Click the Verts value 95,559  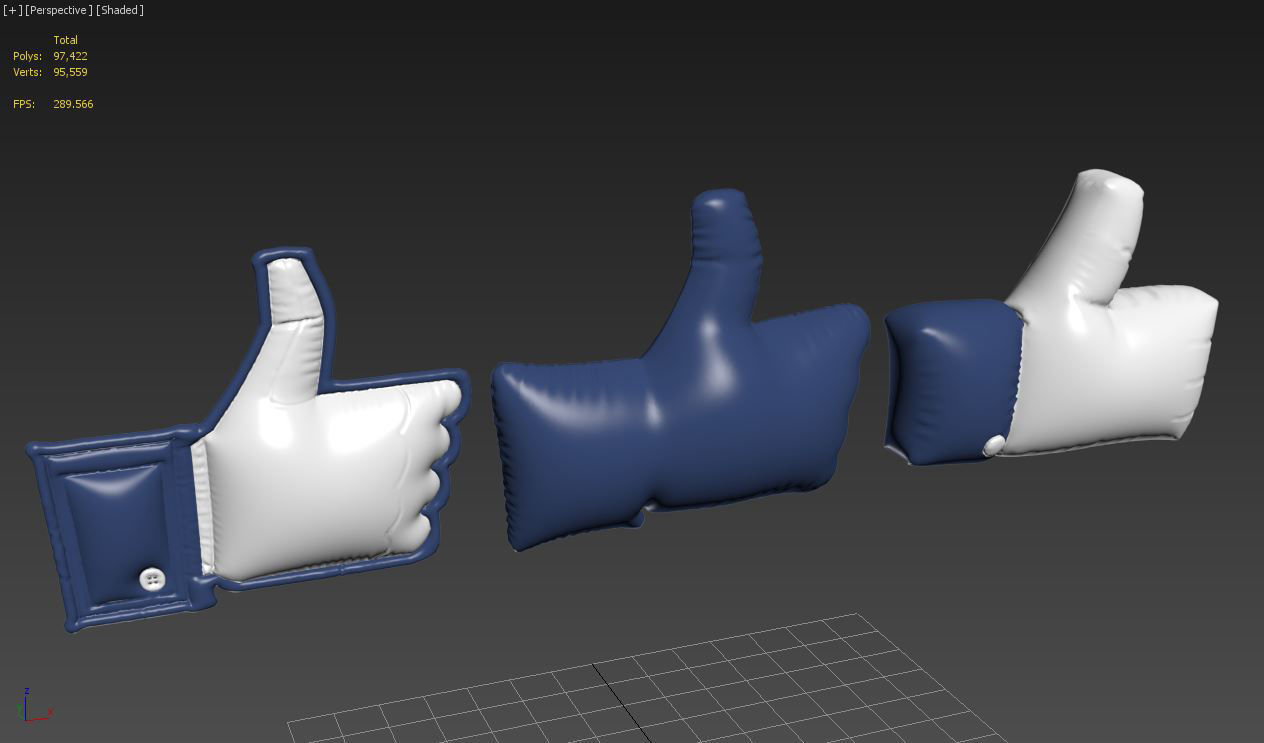click(x=70, y=72)
